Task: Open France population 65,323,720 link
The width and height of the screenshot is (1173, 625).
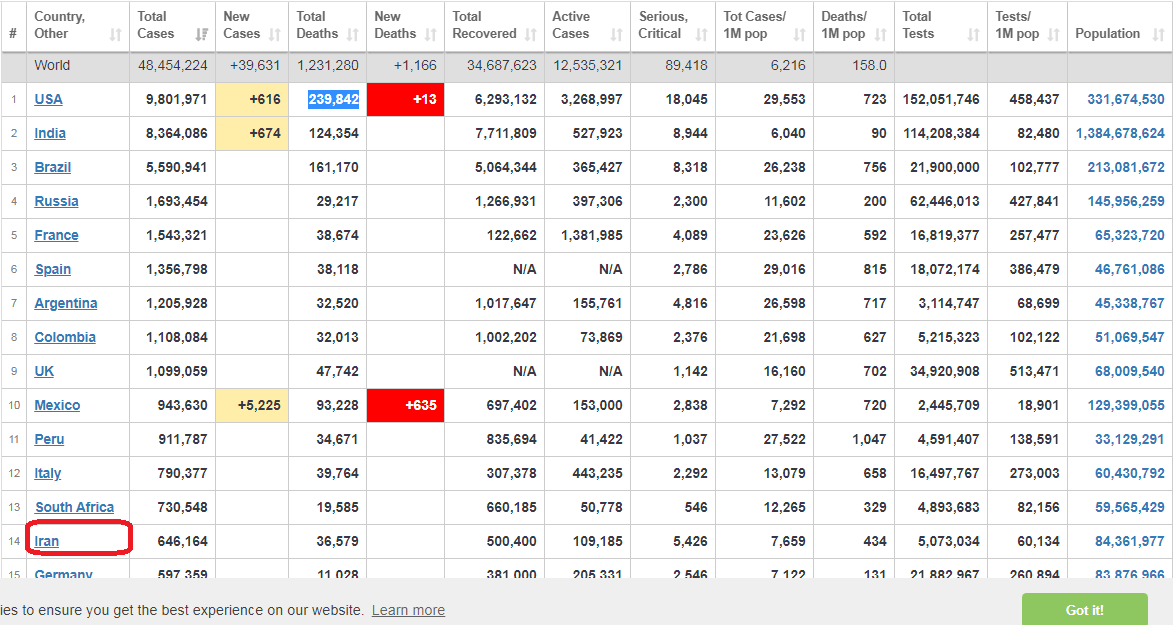Action: point(1130,235)
